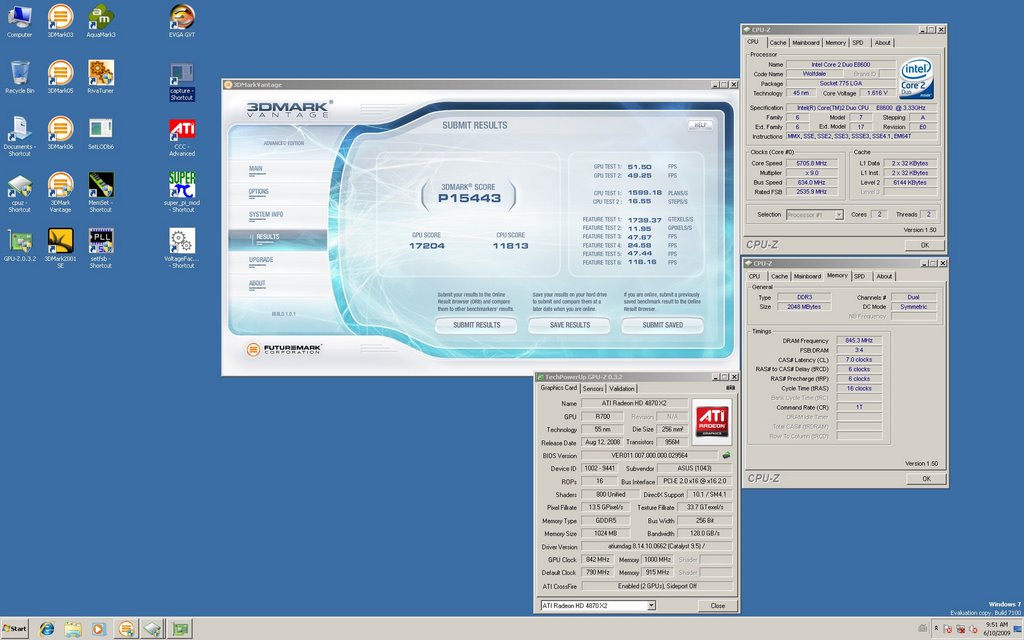Click the SUBMIT RESULTS button
1024x640 pixels.
pos(476,325)
